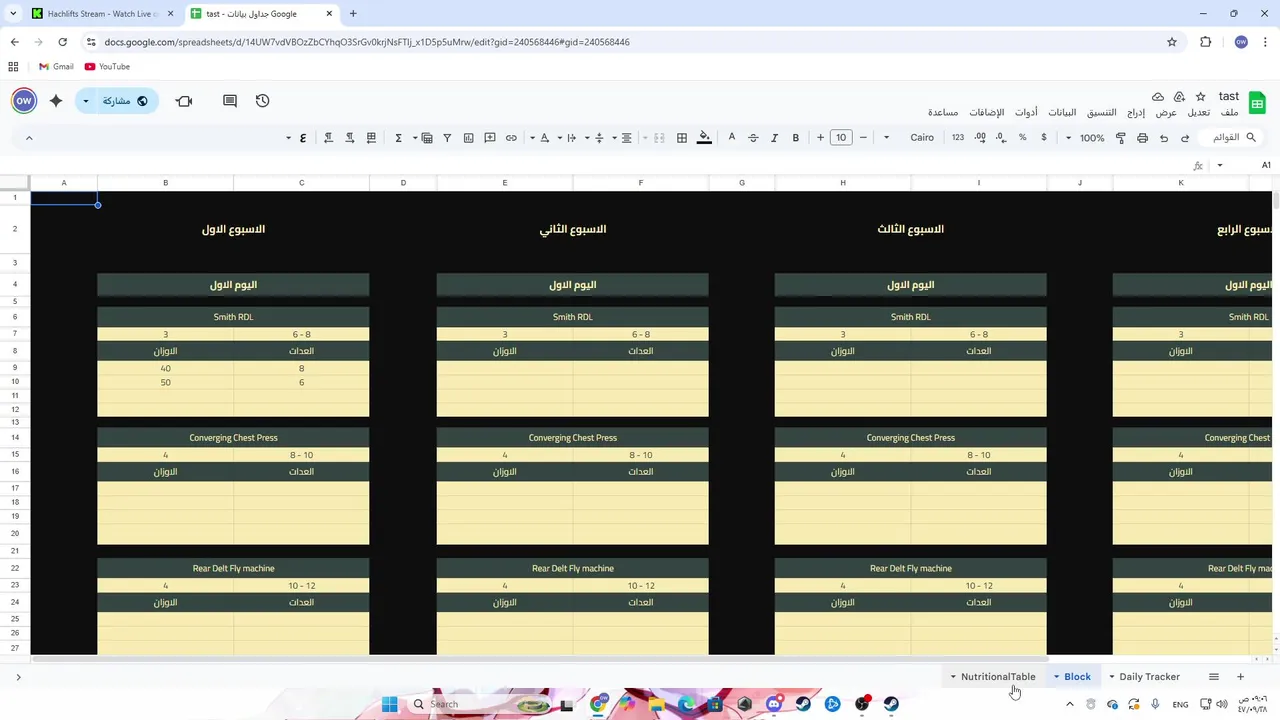
Task: Start a Meet call camera icon
Action: [x=184, y=101]
